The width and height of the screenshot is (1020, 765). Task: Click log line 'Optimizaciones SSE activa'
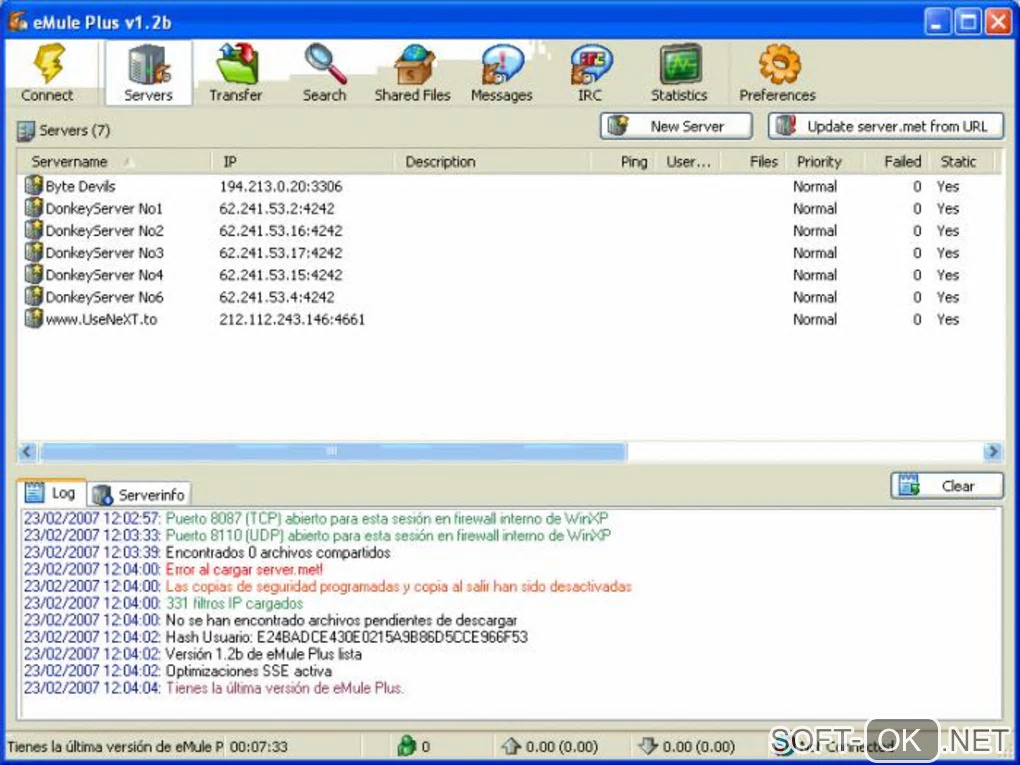(248, 671)
